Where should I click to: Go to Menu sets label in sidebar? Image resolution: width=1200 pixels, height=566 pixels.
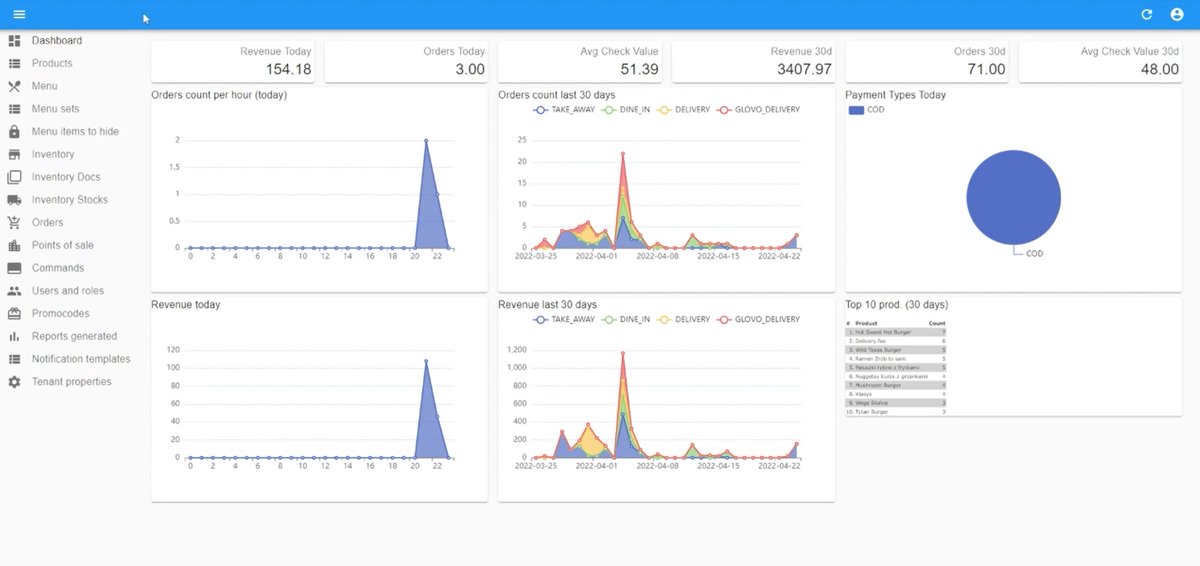[55, 109]
